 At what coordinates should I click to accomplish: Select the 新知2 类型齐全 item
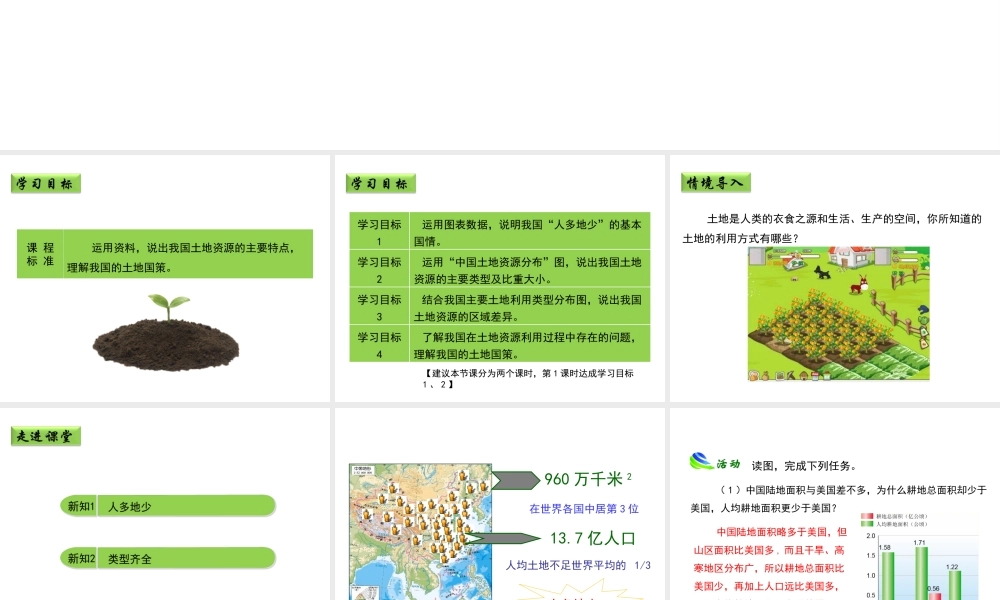coord(167,558)
